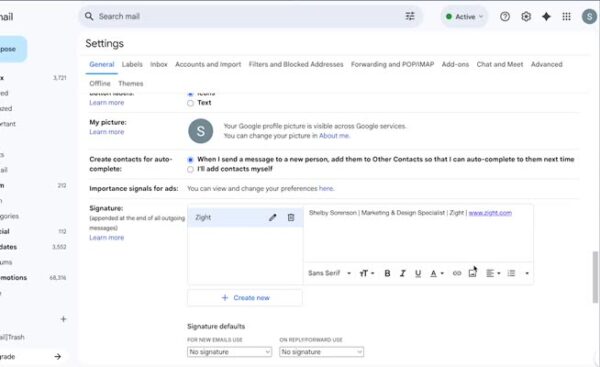Expand the new emails signature dropdown

click(x=230, y=352)
